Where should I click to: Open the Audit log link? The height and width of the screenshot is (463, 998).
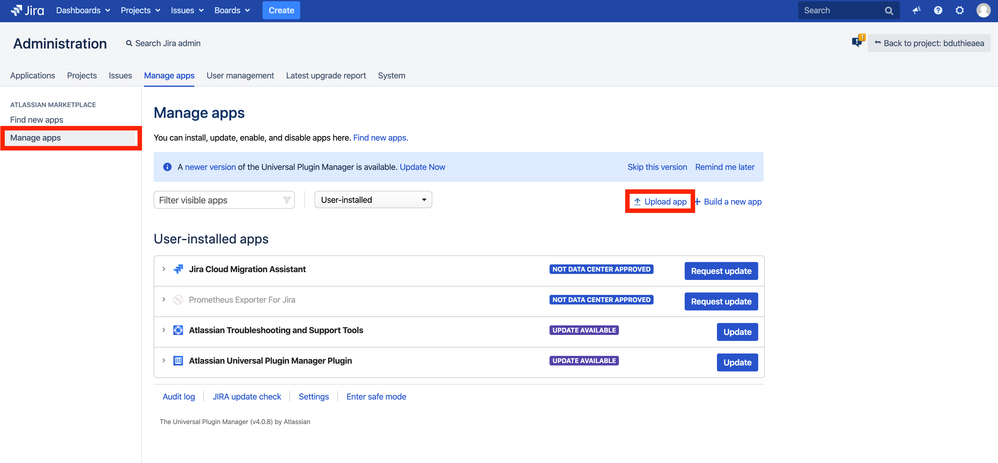click(179, 397)
